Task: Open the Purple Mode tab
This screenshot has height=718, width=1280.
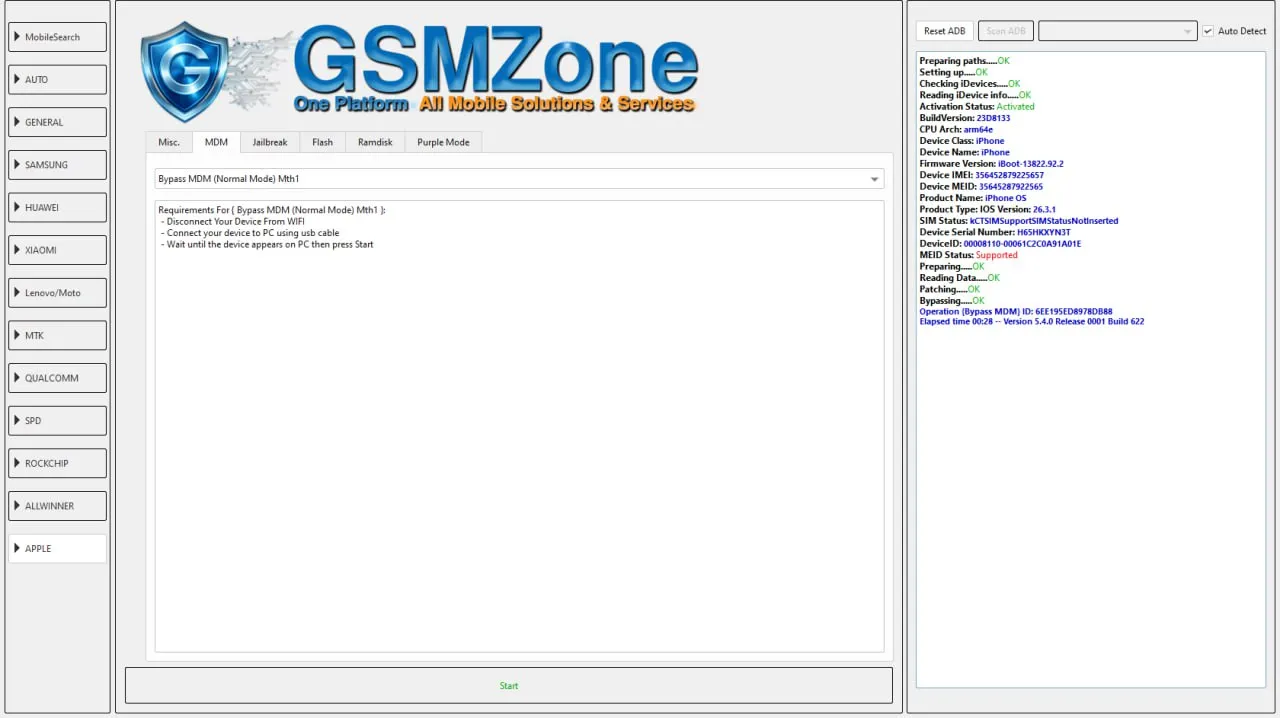Action: 443,142
